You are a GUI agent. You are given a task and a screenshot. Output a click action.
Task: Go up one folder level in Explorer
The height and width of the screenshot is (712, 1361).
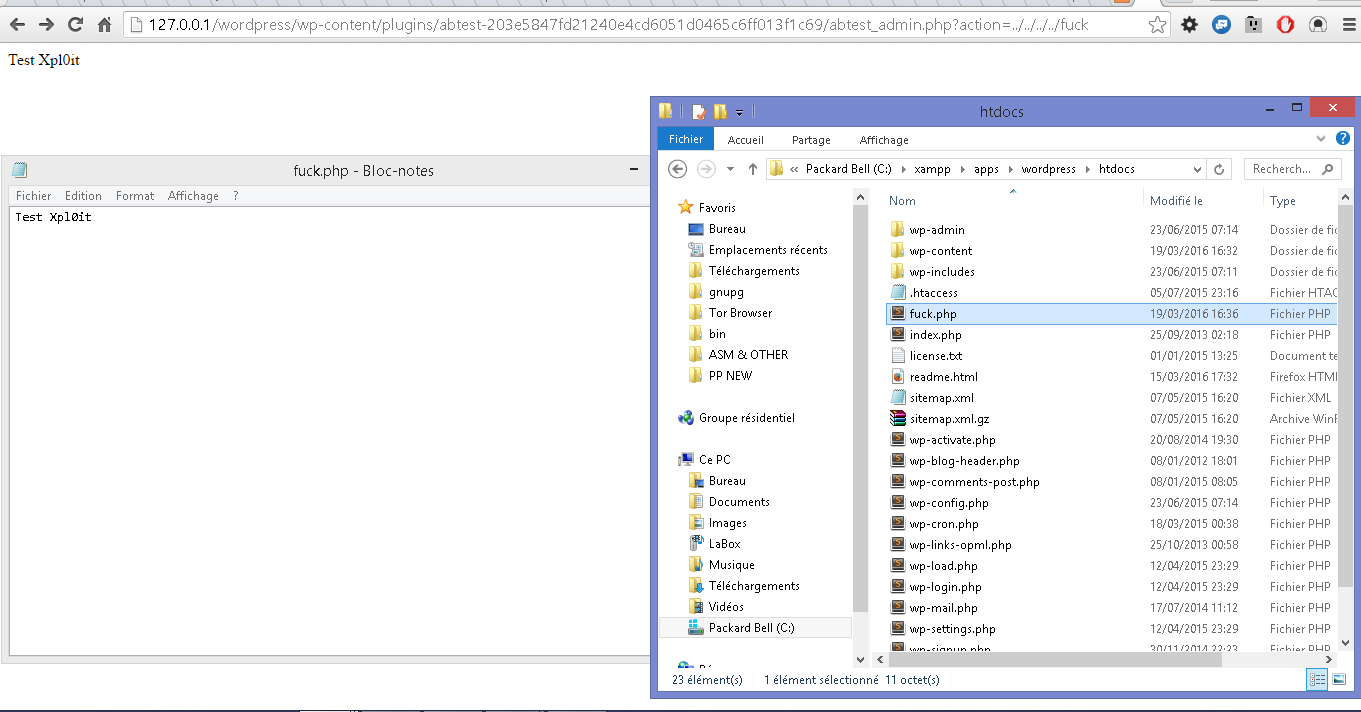[x=753, y=169]
